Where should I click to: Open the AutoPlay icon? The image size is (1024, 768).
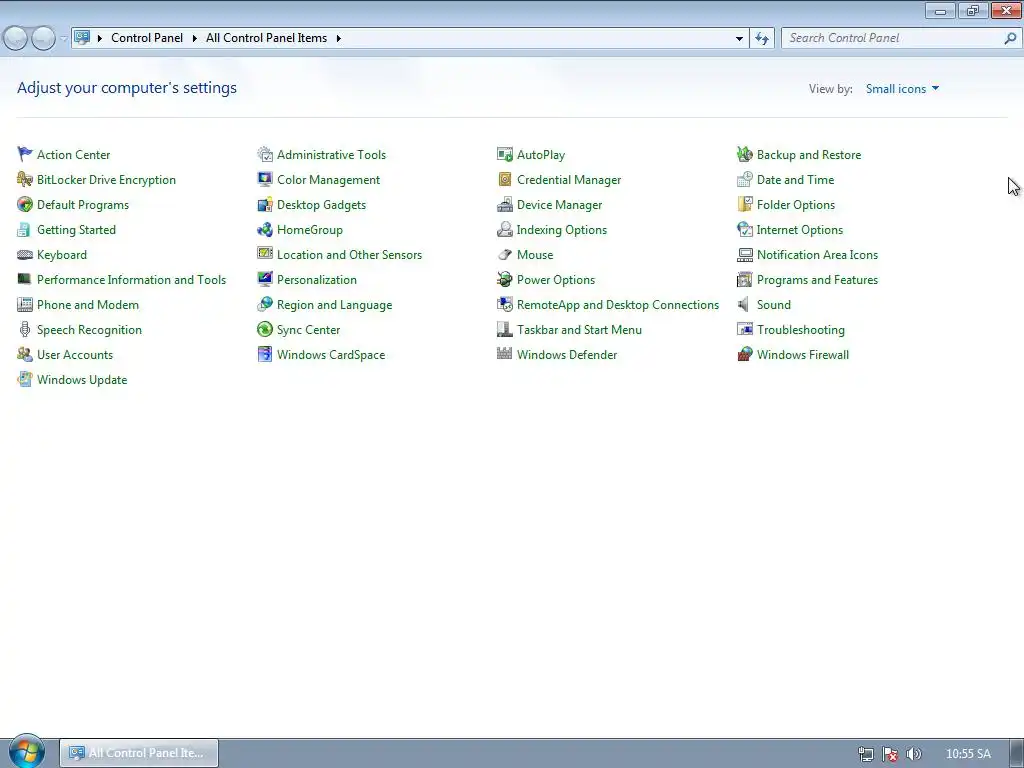[x=504, y=154]
